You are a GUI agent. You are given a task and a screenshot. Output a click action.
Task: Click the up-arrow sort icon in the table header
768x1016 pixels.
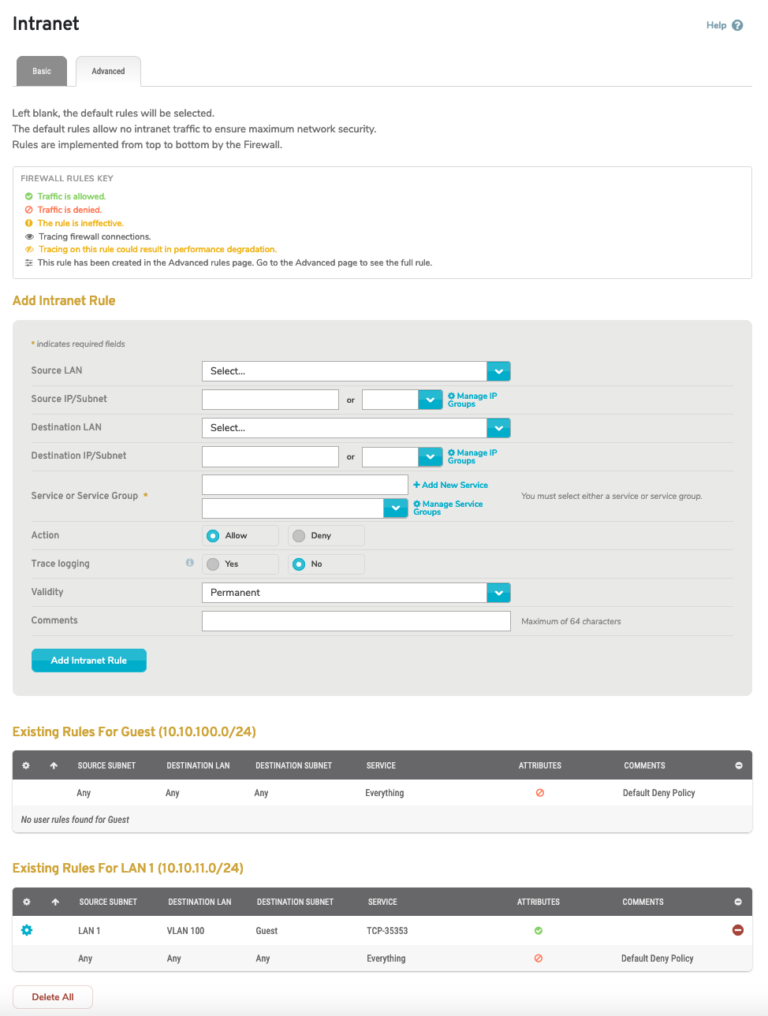(54, 901)
